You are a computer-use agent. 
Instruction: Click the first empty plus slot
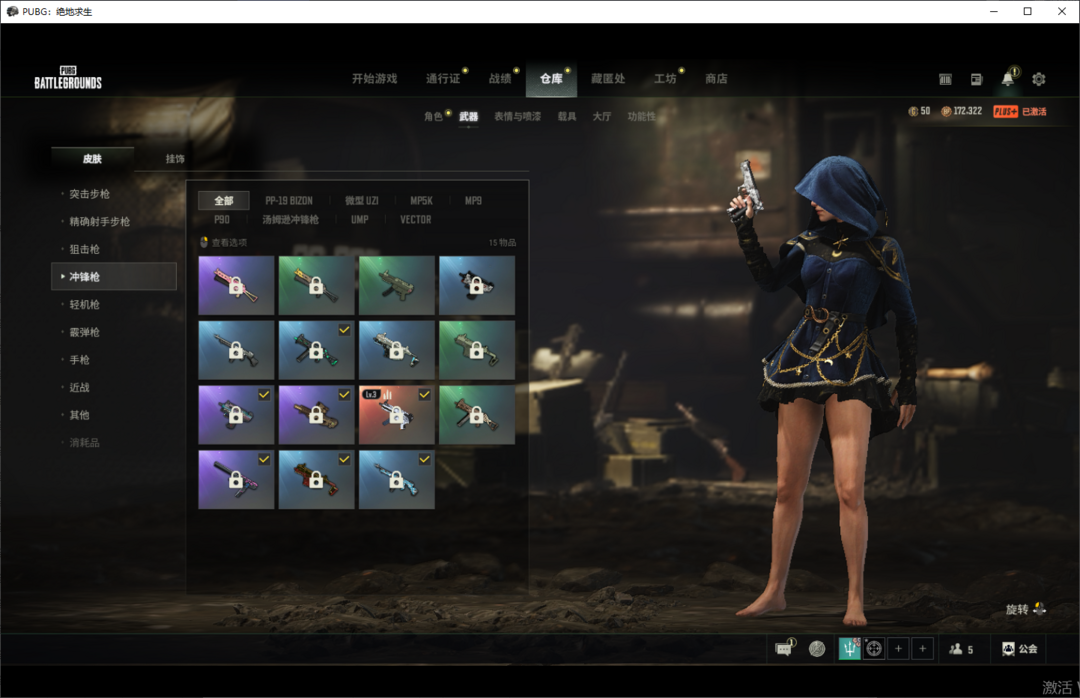coord(898,648)
